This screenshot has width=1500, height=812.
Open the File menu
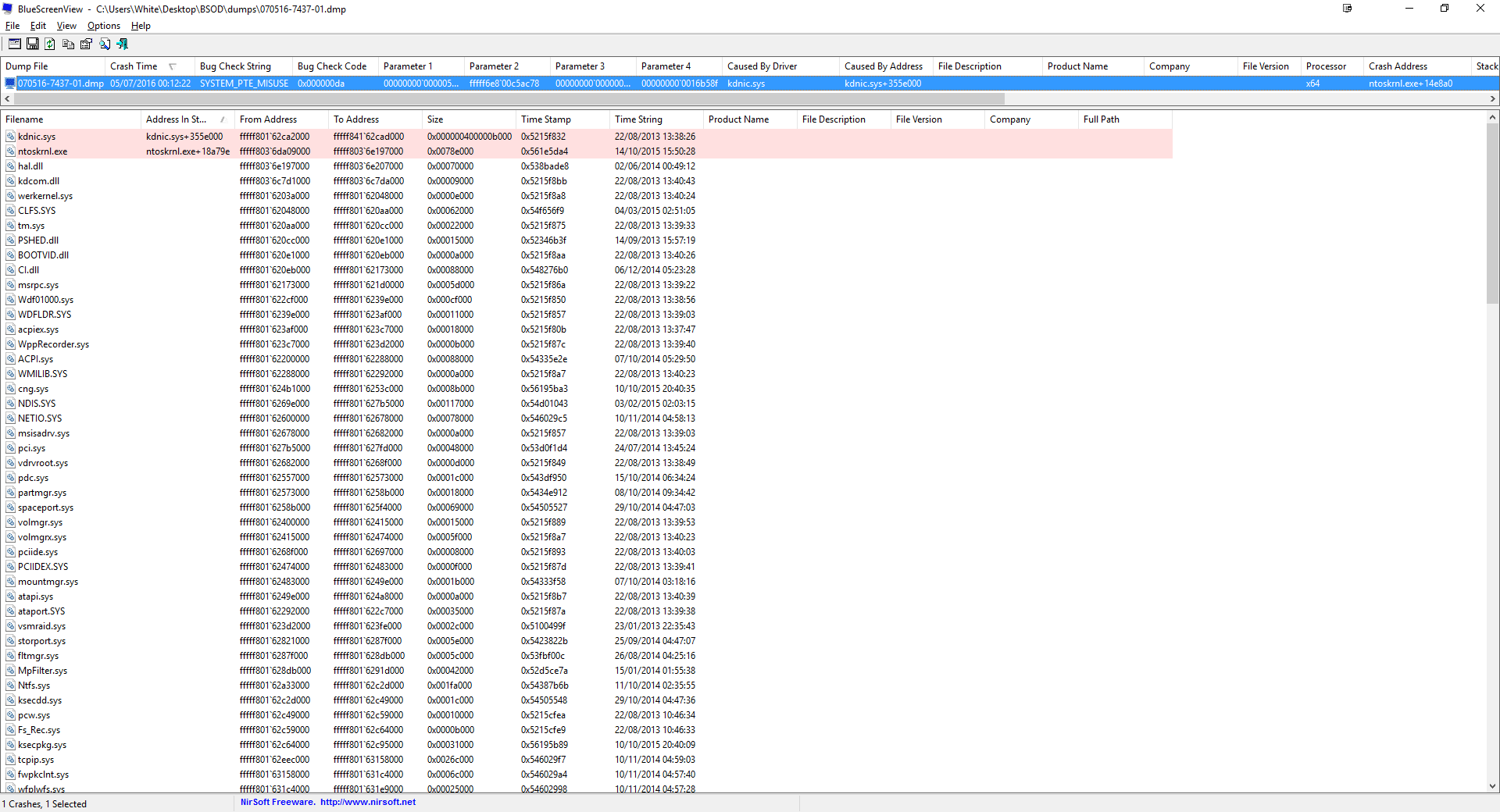click(x=12, y=26)
